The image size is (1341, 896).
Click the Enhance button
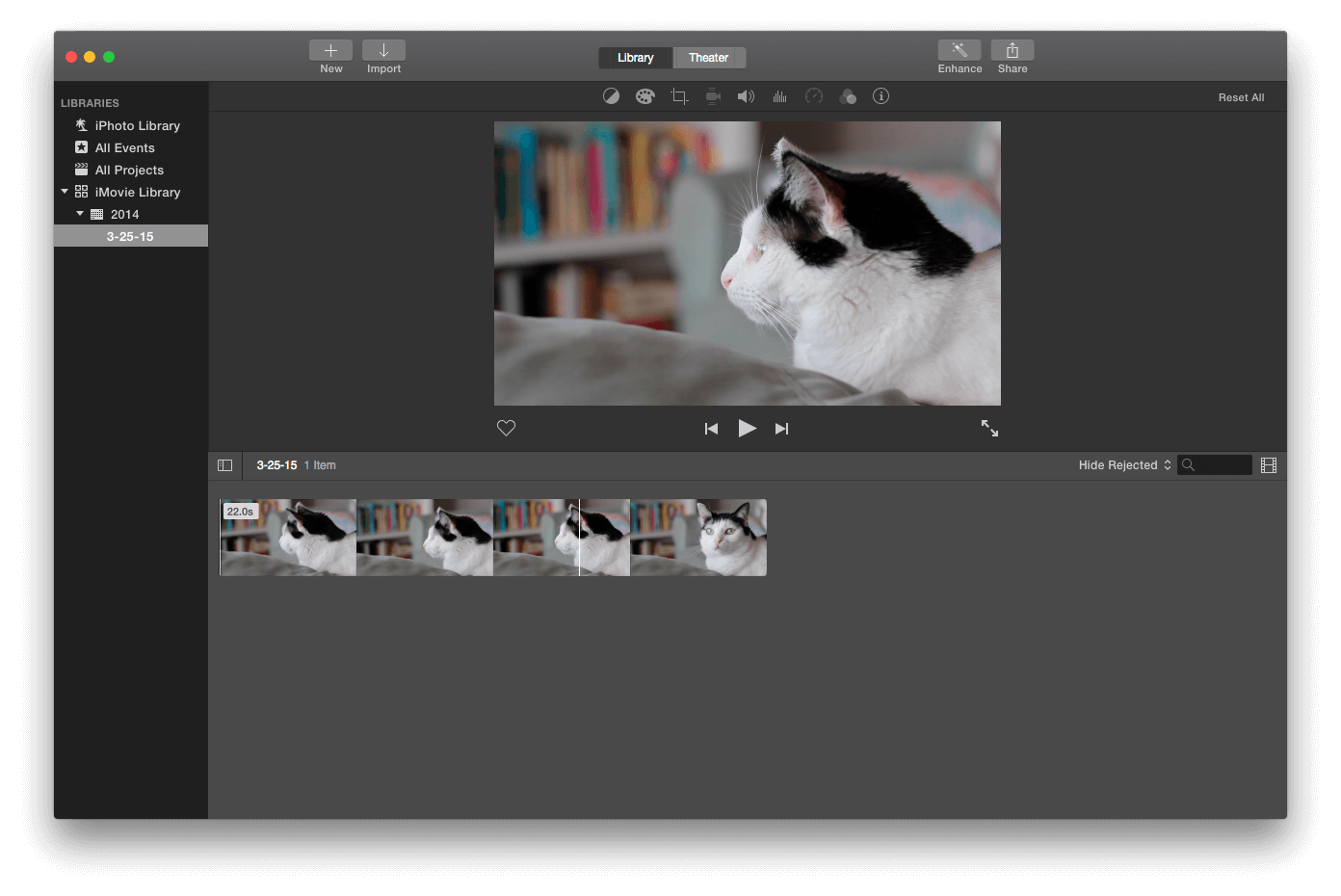pos(960,56)
